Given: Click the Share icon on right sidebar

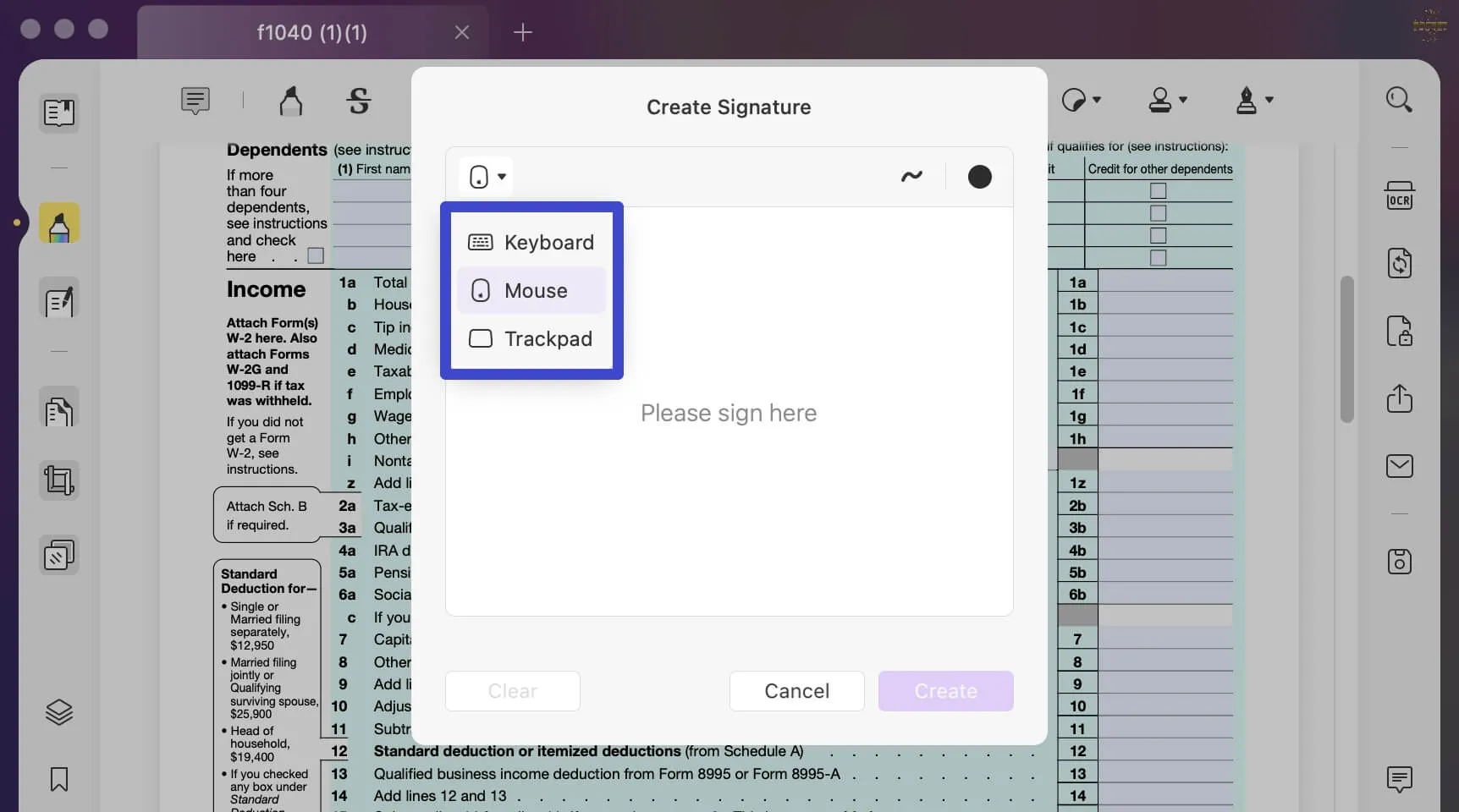Looking at the screenshot, I should click(1401, 398).
